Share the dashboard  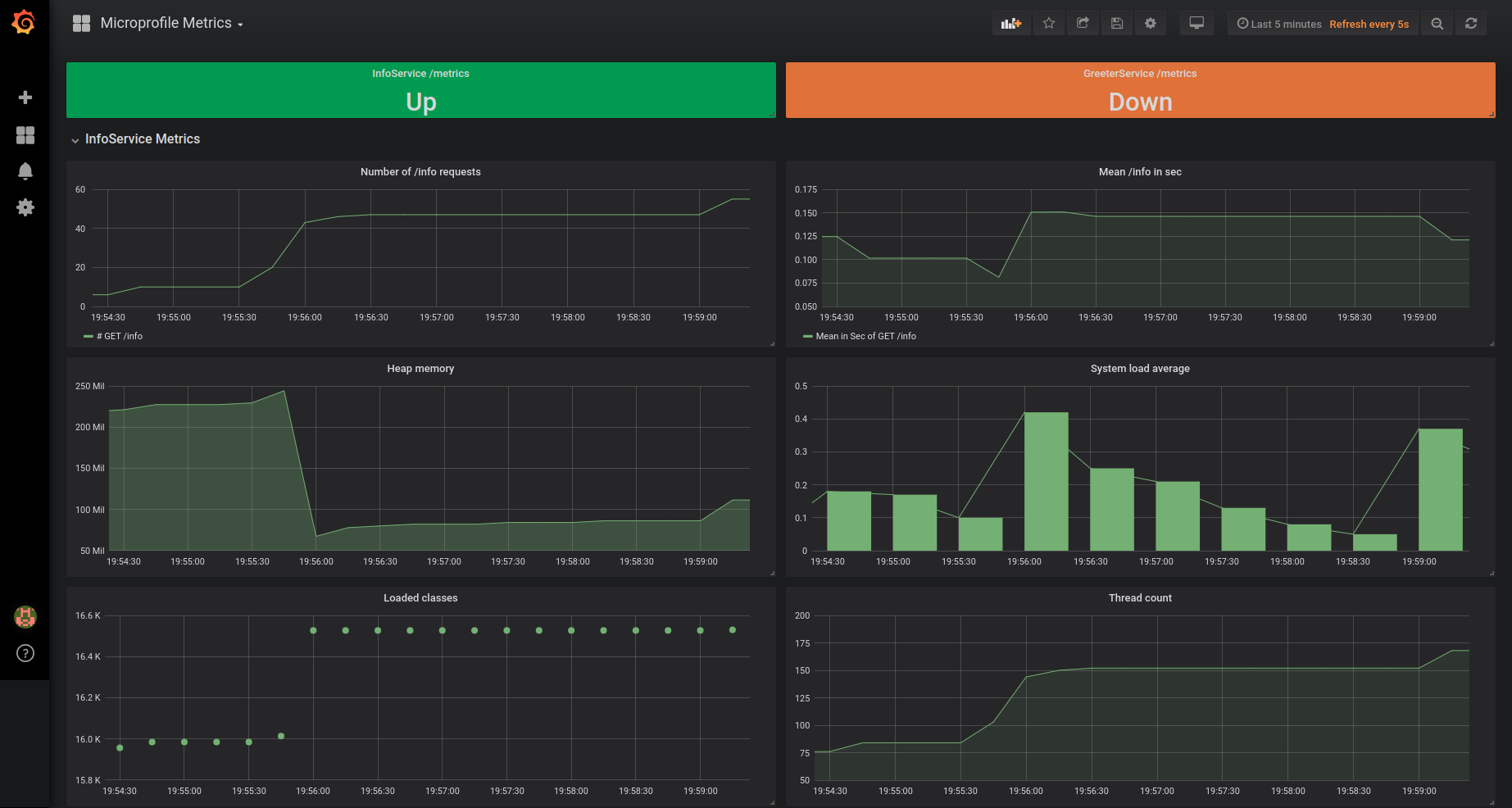[x=1083, y=24]
